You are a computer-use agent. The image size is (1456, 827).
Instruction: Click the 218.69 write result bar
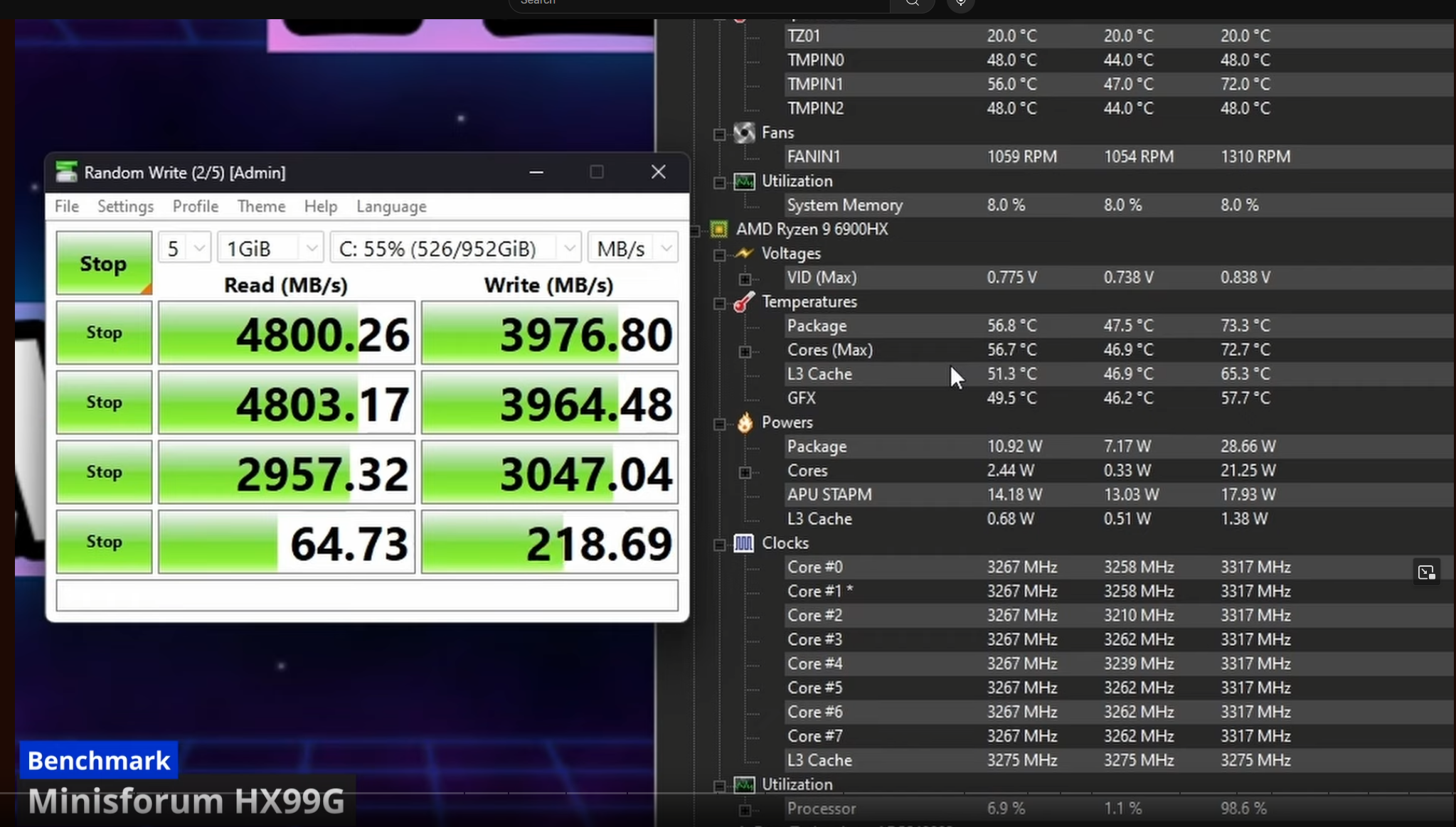click(x=549, y=542)
